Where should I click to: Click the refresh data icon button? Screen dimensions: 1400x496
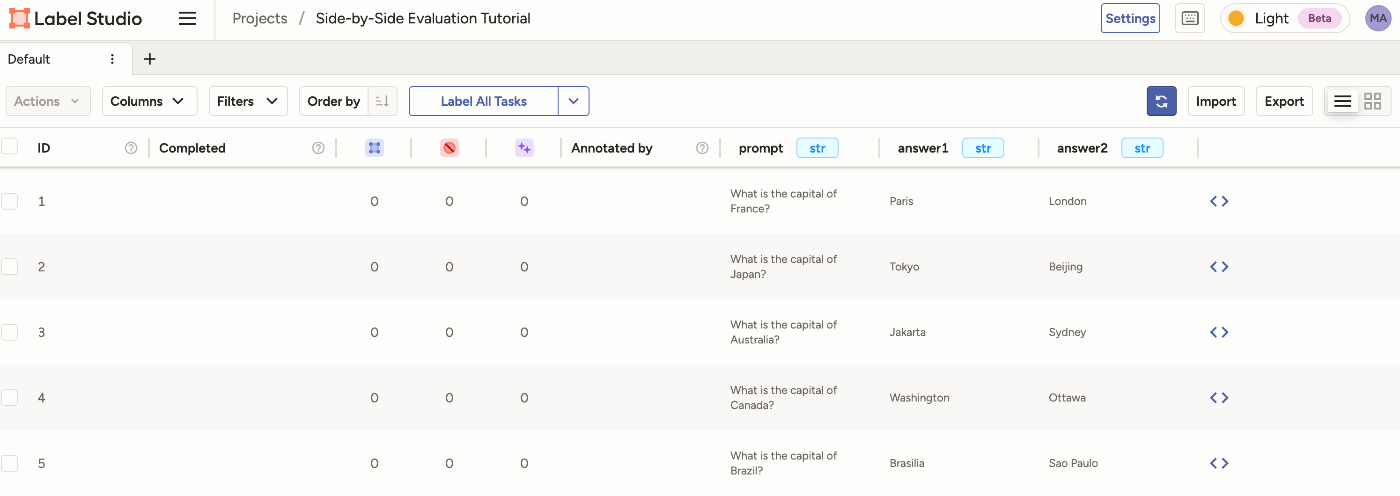click(1161, 101)
